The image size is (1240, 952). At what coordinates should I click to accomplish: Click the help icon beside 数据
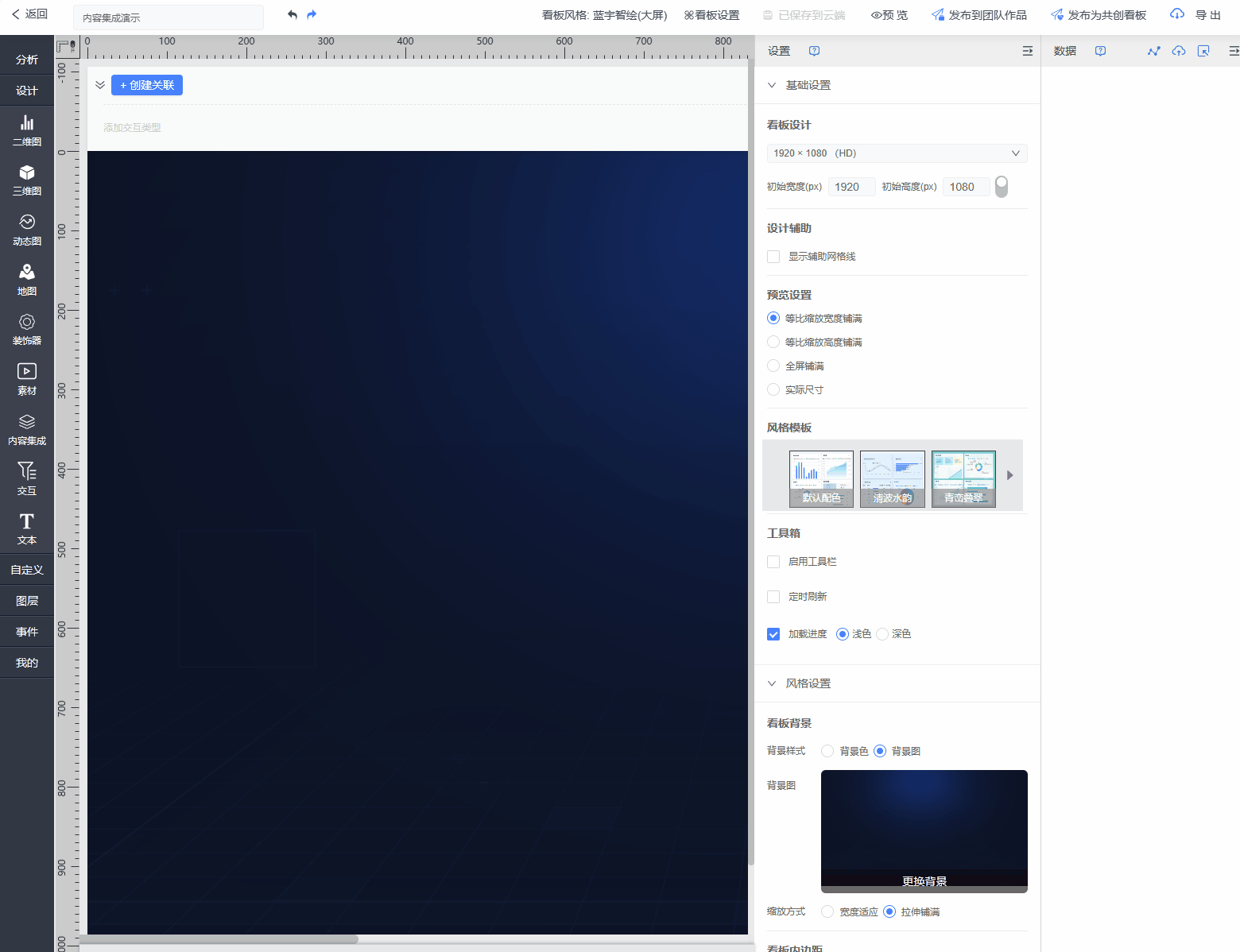1100,51
